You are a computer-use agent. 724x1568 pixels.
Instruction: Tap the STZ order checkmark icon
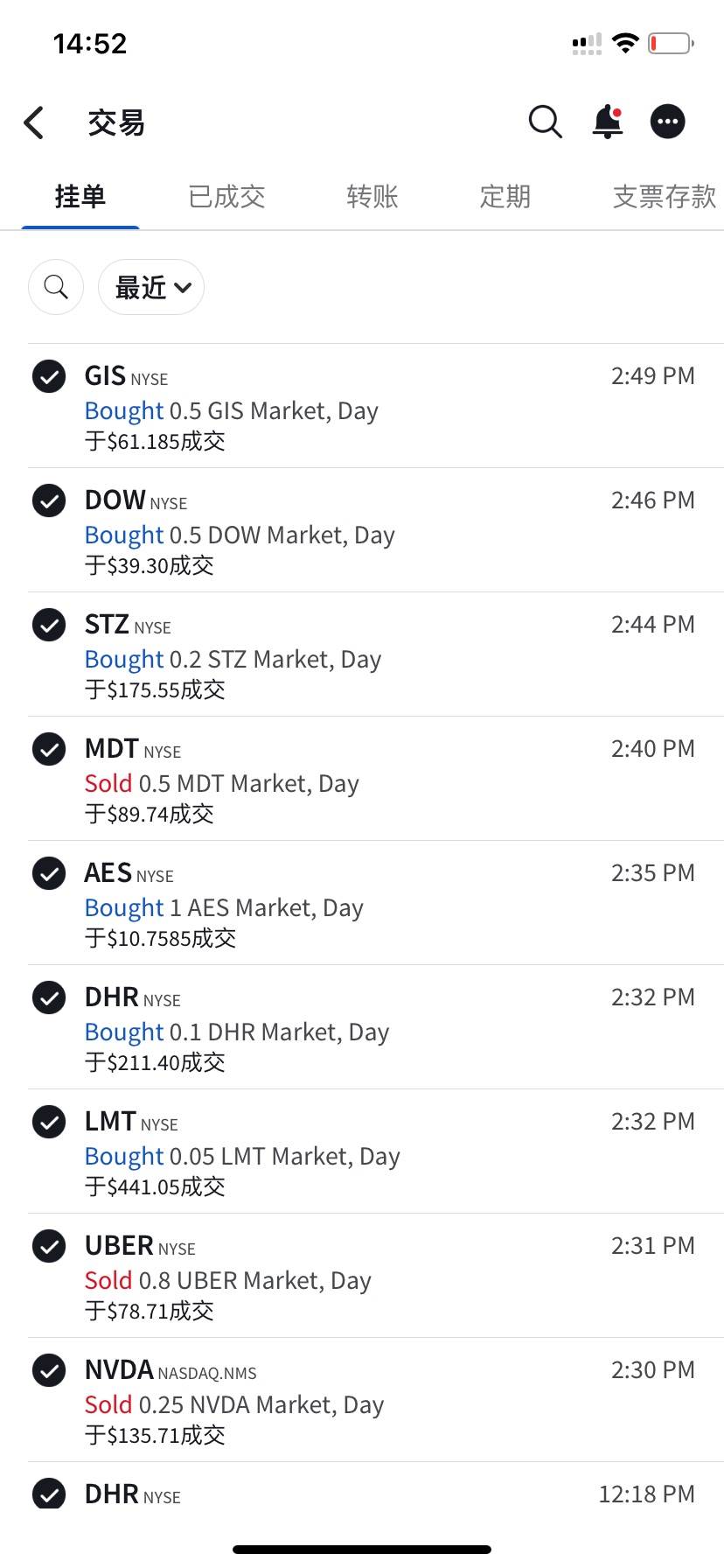[49, 625]
